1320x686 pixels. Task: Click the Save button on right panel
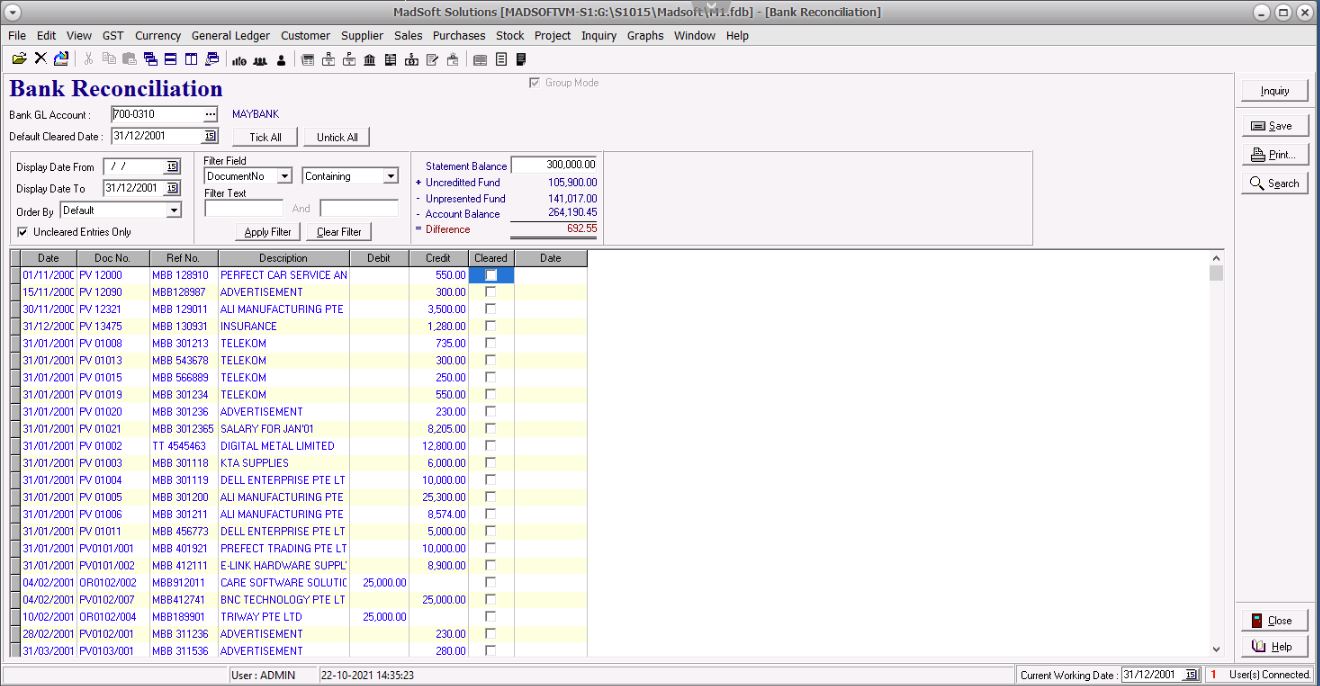coord(1274,126)
